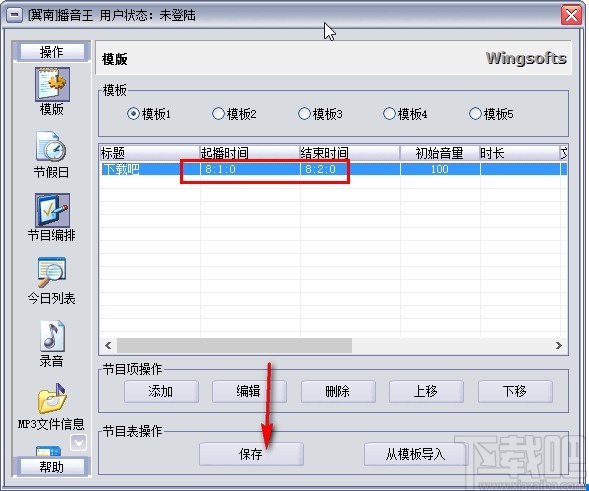The width and height of the screenshot is (589, 491).
Task: Select the 模板2 radio button
Action: [x=218, y=113]
